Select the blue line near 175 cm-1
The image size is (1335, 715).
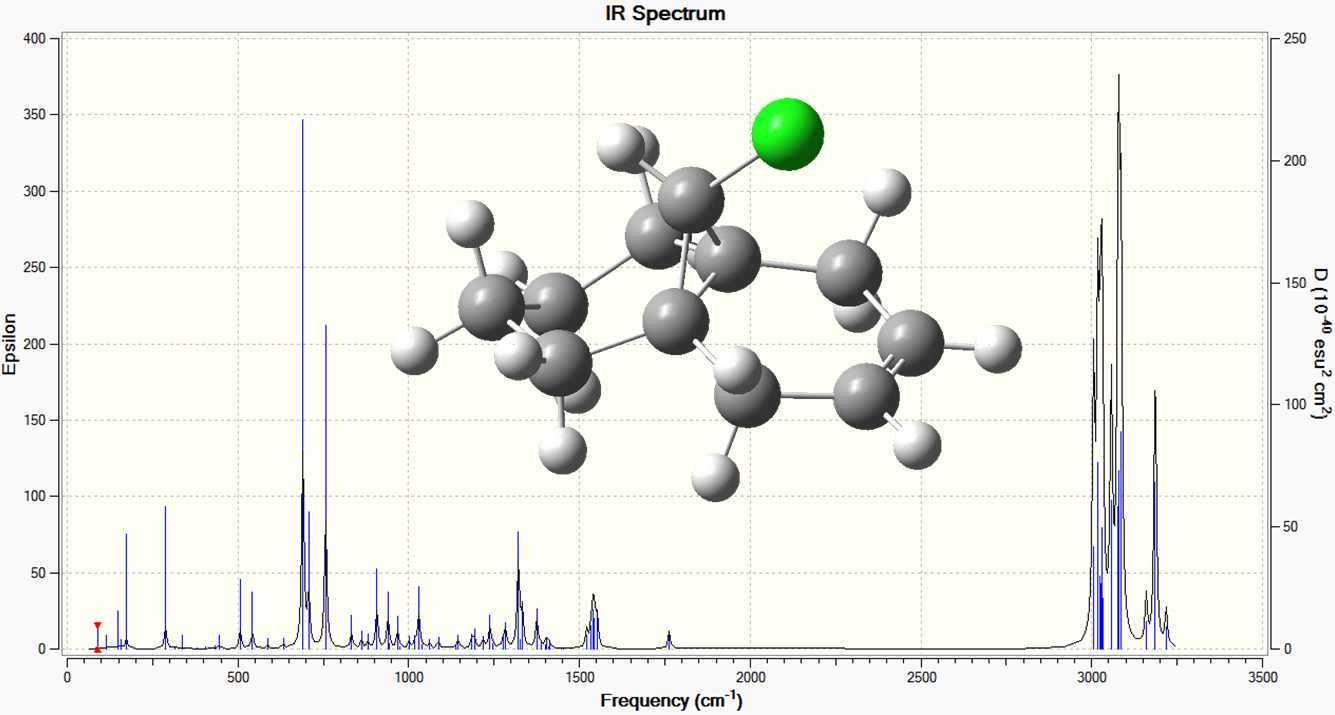click(126, 591)
